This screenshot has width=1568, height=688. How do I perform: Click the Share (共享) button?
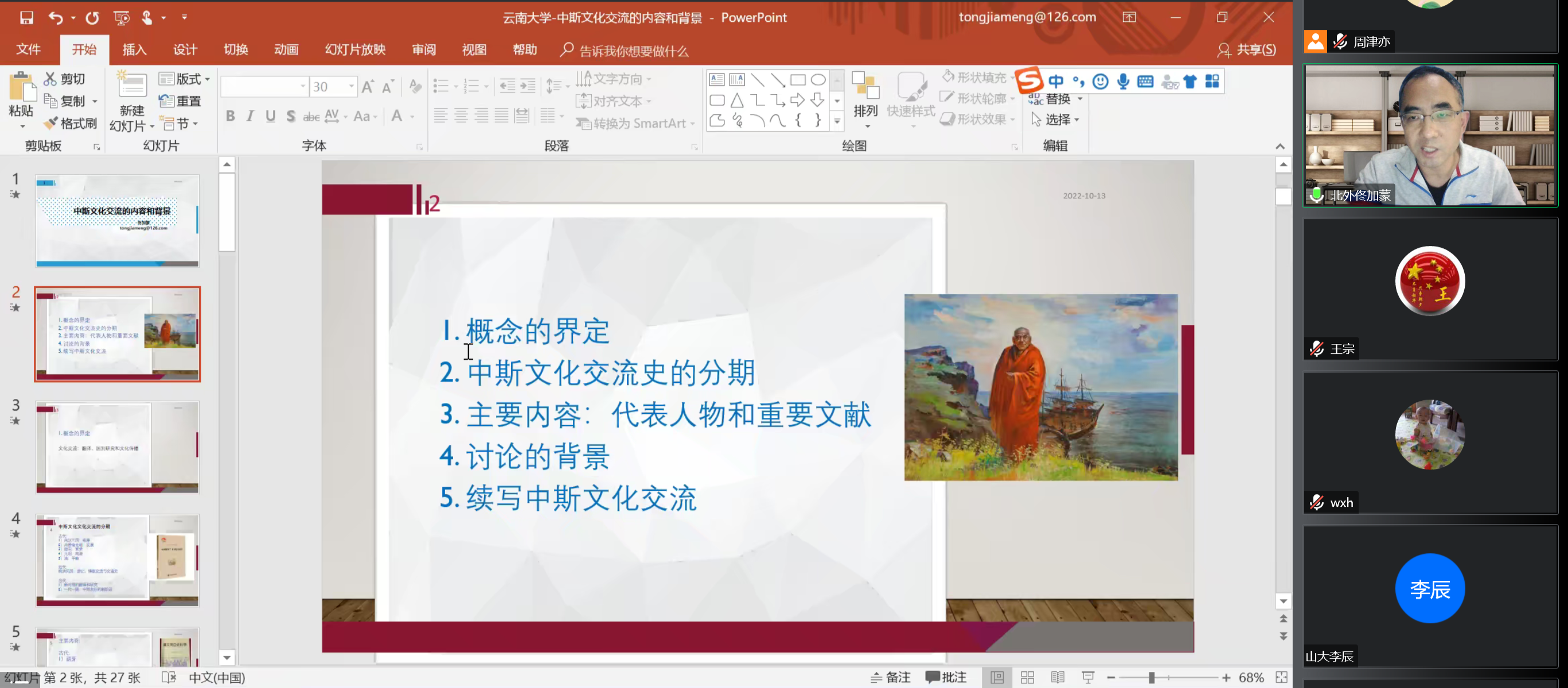coord(1247,50)
